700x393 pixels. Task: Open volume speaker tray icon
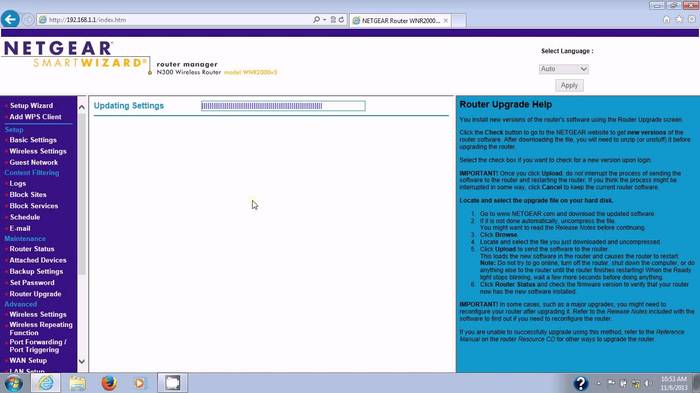point(647,383)
